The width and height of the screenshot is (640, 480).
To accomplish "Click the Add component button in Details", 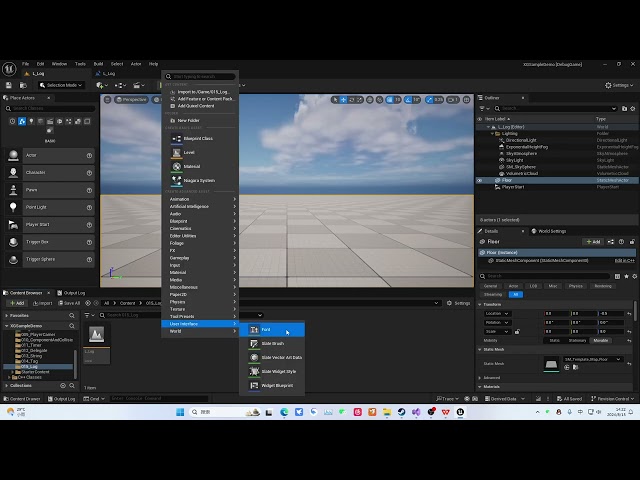I will pyautogui.click(x=593, y=242).
